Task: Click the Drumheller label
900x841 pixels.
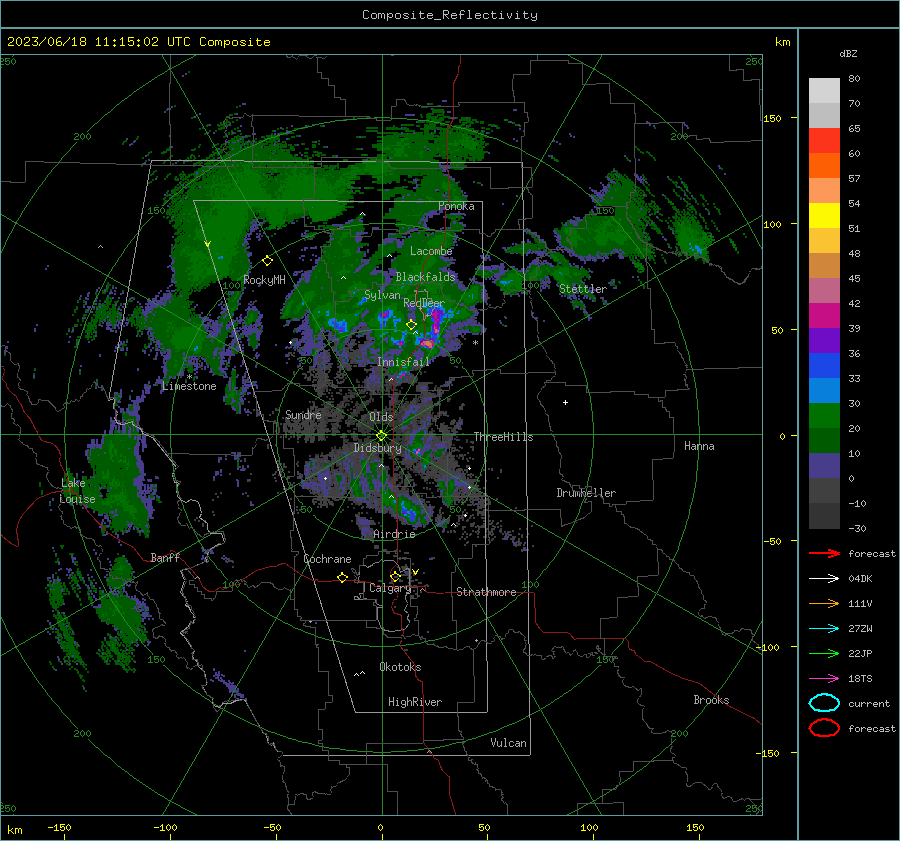Action: [x=585, y=493]
